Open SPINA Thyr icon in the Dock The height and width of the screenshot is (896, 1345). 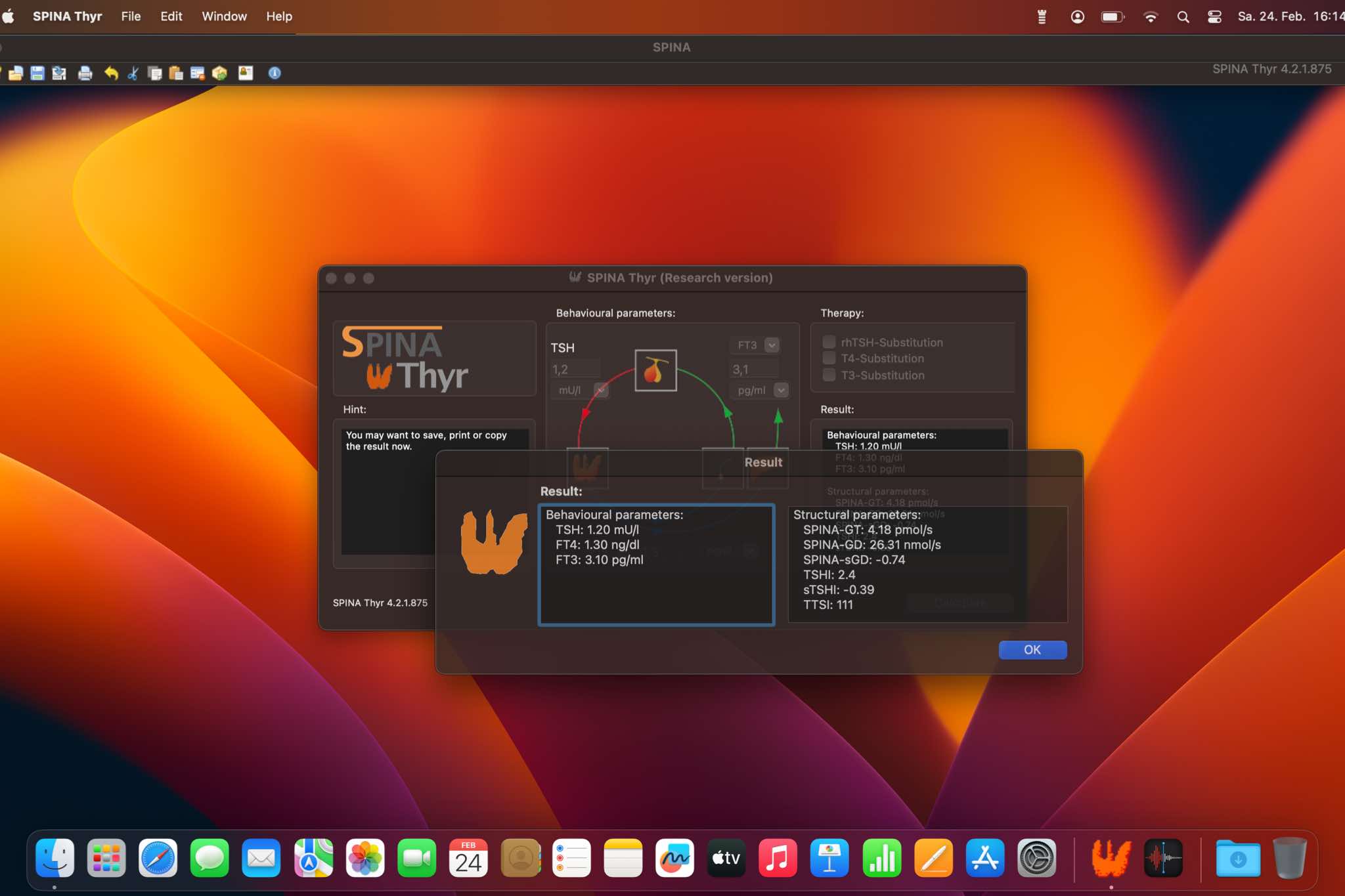(x=1110, y=858)
